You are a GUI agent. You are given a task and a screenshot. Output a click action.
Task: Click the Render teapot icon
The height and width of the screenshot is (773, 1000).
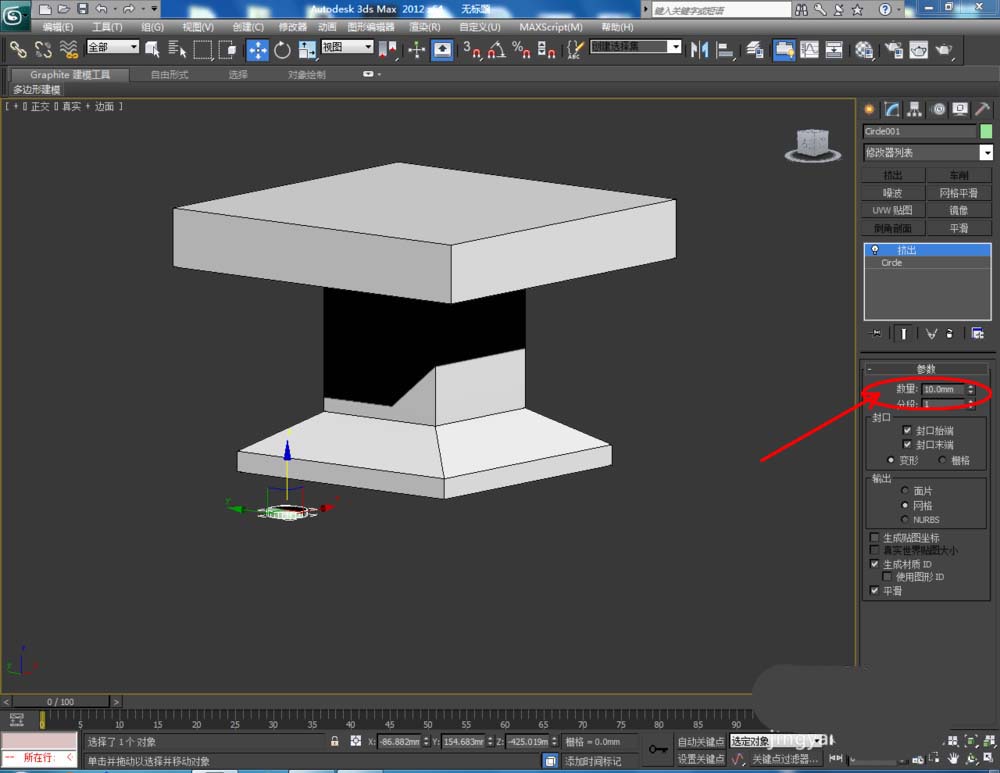pos(943,50)
